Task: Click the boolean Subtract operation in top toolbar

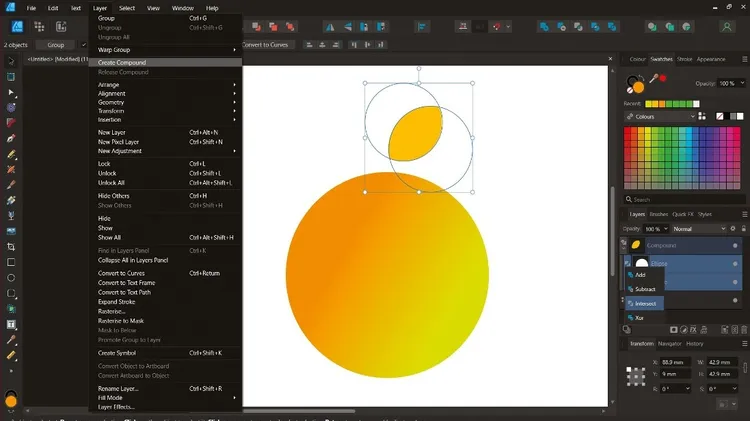Action: coord(561,27)
